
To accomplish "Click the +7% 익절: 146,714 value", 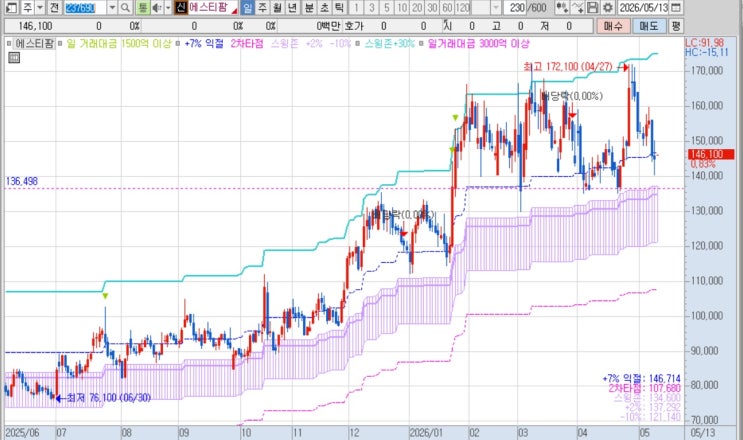I will click(642, 378).
